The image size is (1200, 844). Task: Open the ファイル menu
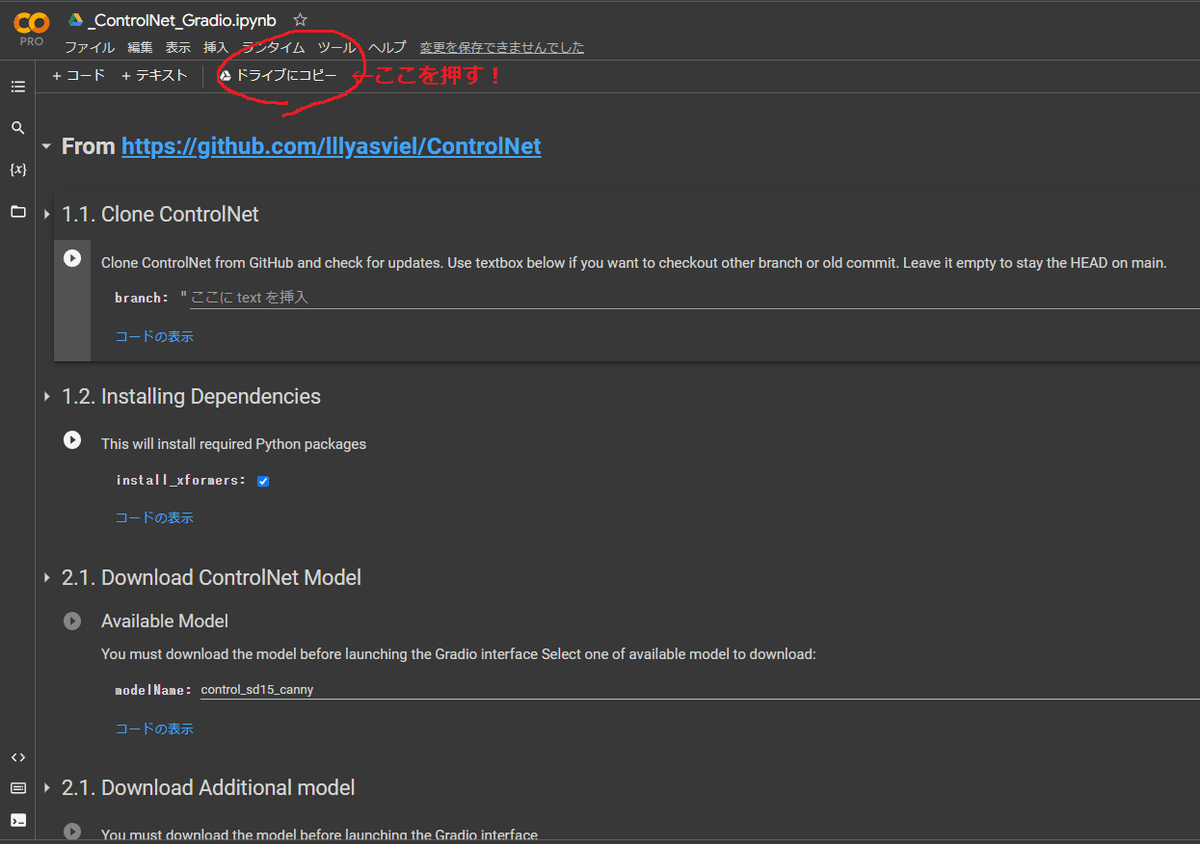tap(90, 47)
